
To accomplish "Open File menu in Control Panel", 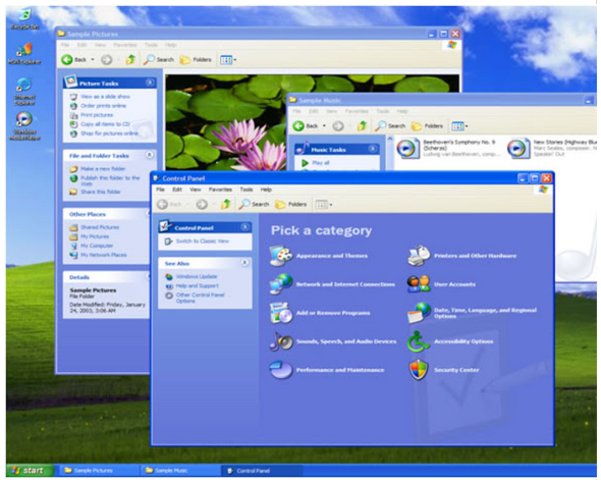I will click(160, 189).
